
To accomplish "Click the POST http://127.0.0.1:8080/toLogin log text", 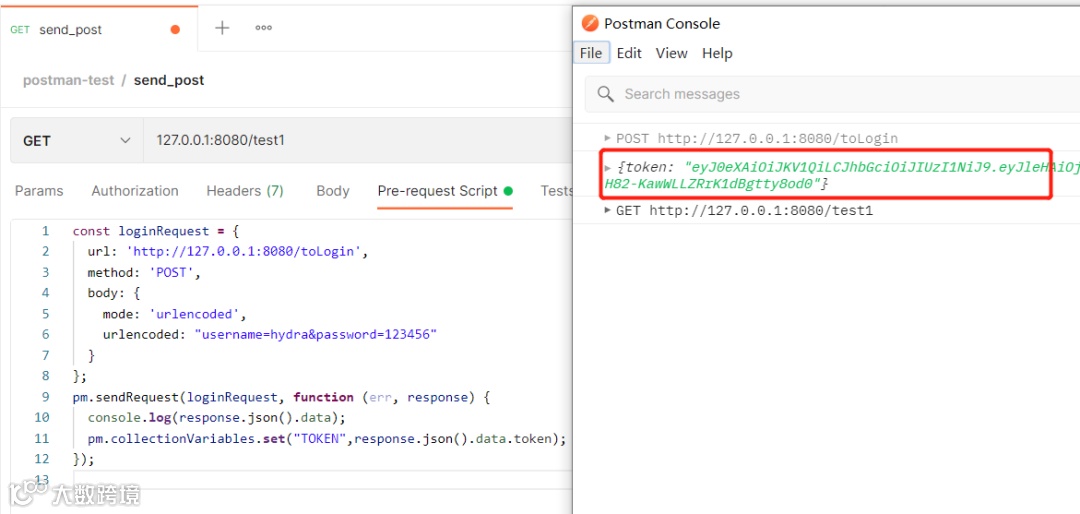I will click(757, 138).
